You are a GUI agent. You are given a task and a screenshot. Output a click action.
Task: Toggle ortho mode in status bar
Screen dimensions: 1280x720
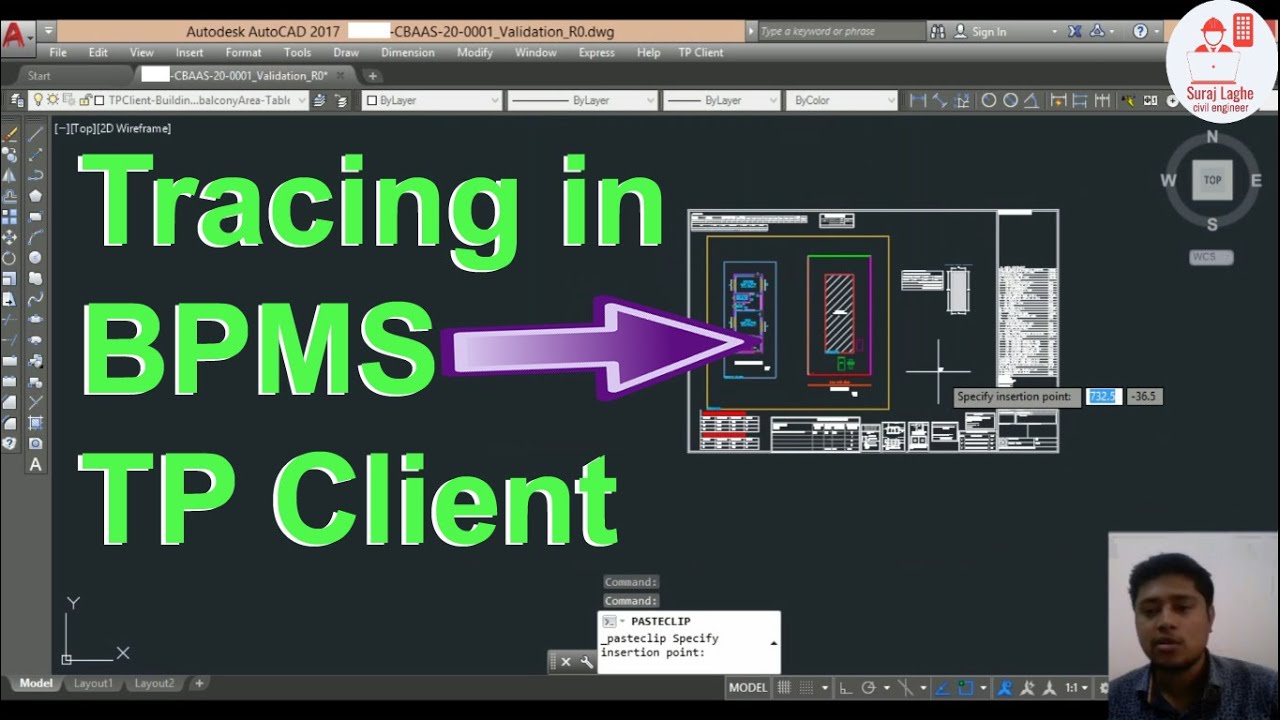tap(846, 688)
